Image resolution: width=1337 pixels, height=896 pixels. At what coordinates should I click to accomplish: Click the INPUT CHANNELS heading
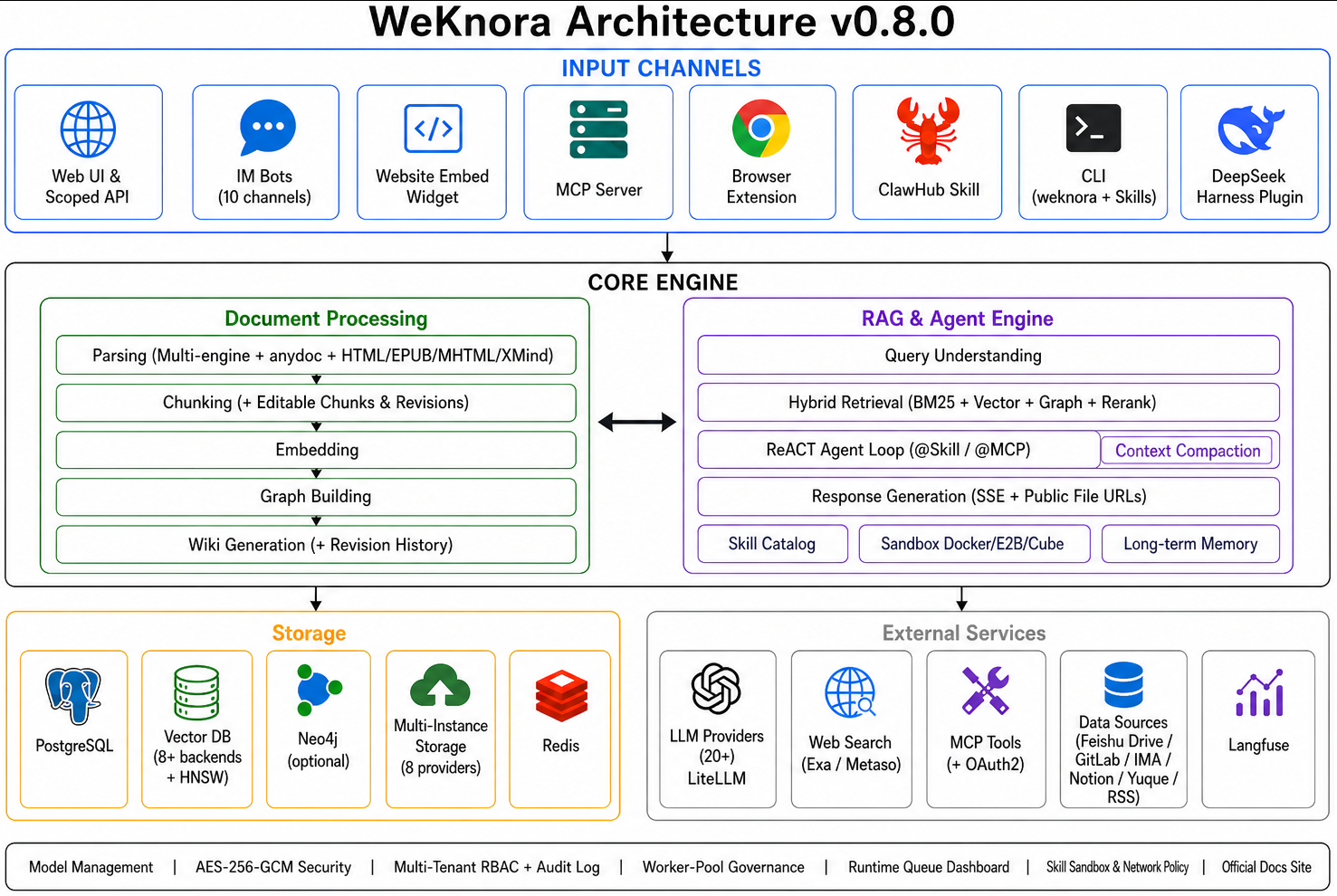click(661, 69)
